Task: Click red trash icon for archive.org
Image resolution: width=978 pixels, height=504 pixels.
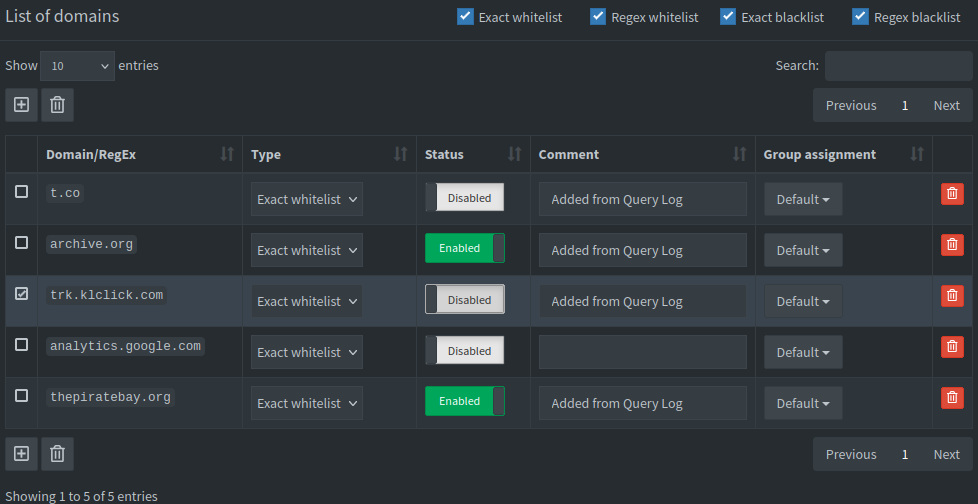Action: pos(952,245)
